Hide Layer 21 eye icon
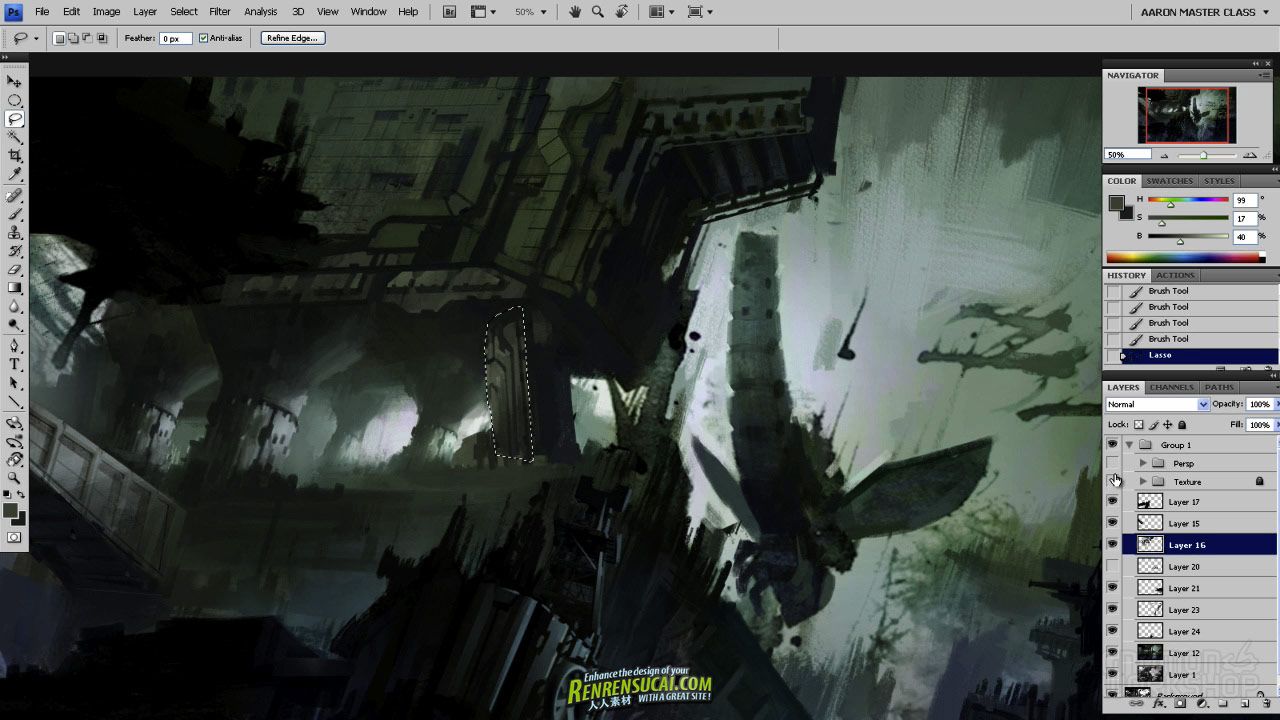The image size is (1280, 720). coord(1112,588)
